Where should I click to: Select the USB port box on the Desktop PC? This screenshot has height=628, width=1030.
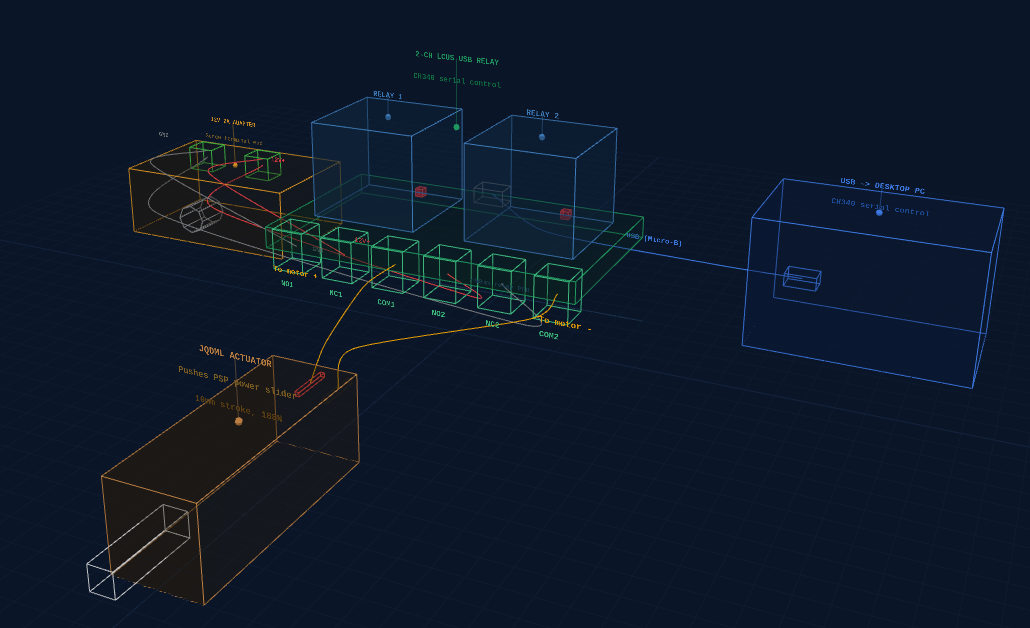pyautogui.click(x=802, y=278)
